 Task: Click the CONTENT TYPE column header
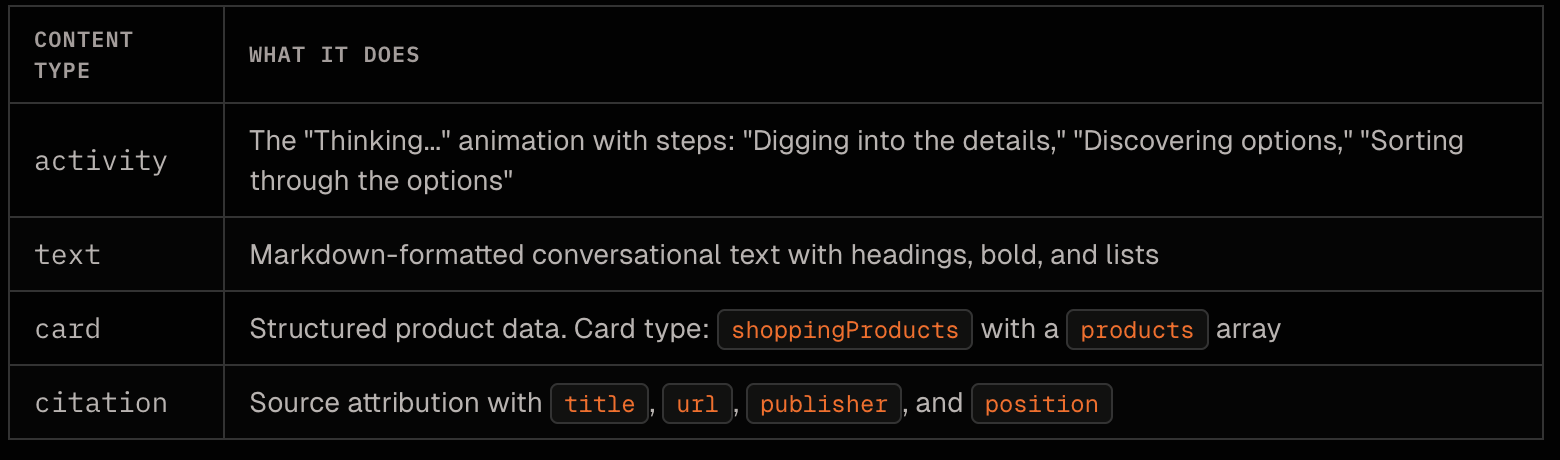click(83, 55)
